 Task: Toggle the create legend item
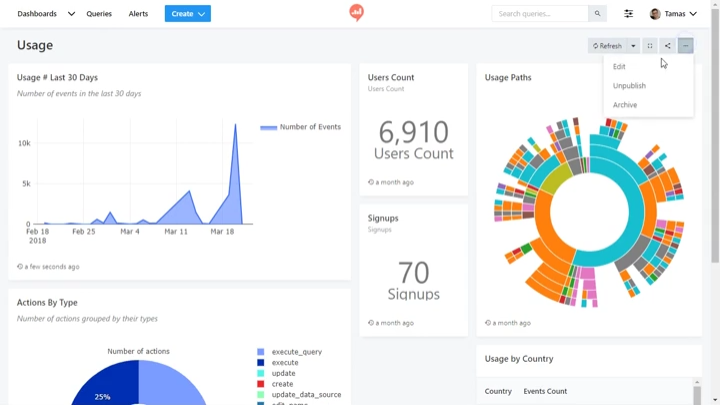282,384
